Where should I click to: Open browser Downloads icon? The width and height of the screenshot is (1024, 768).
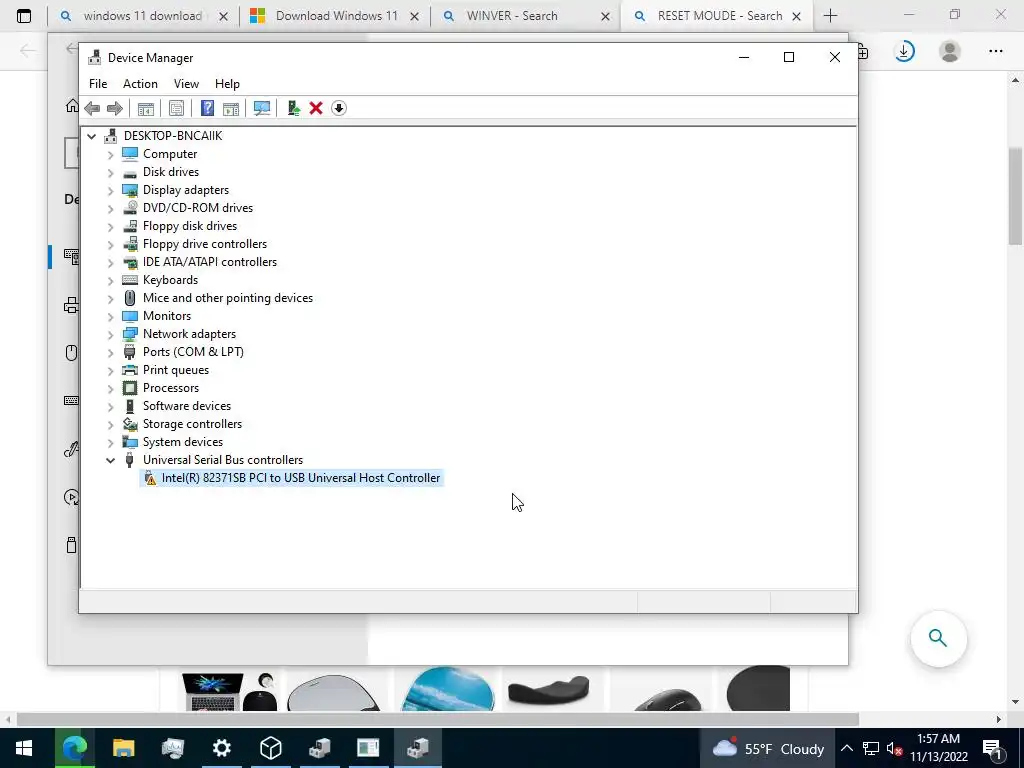click(x=904, y=51)
